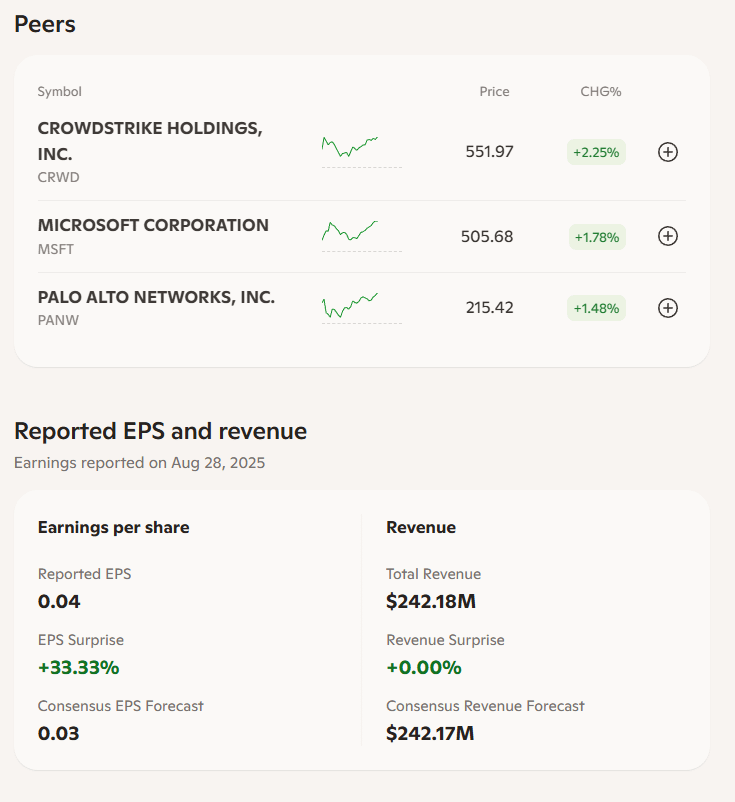Open MICROSOFT CORPORATION company name
The image size is (735, 802).
pyautogui.click(x=153, y=225)
